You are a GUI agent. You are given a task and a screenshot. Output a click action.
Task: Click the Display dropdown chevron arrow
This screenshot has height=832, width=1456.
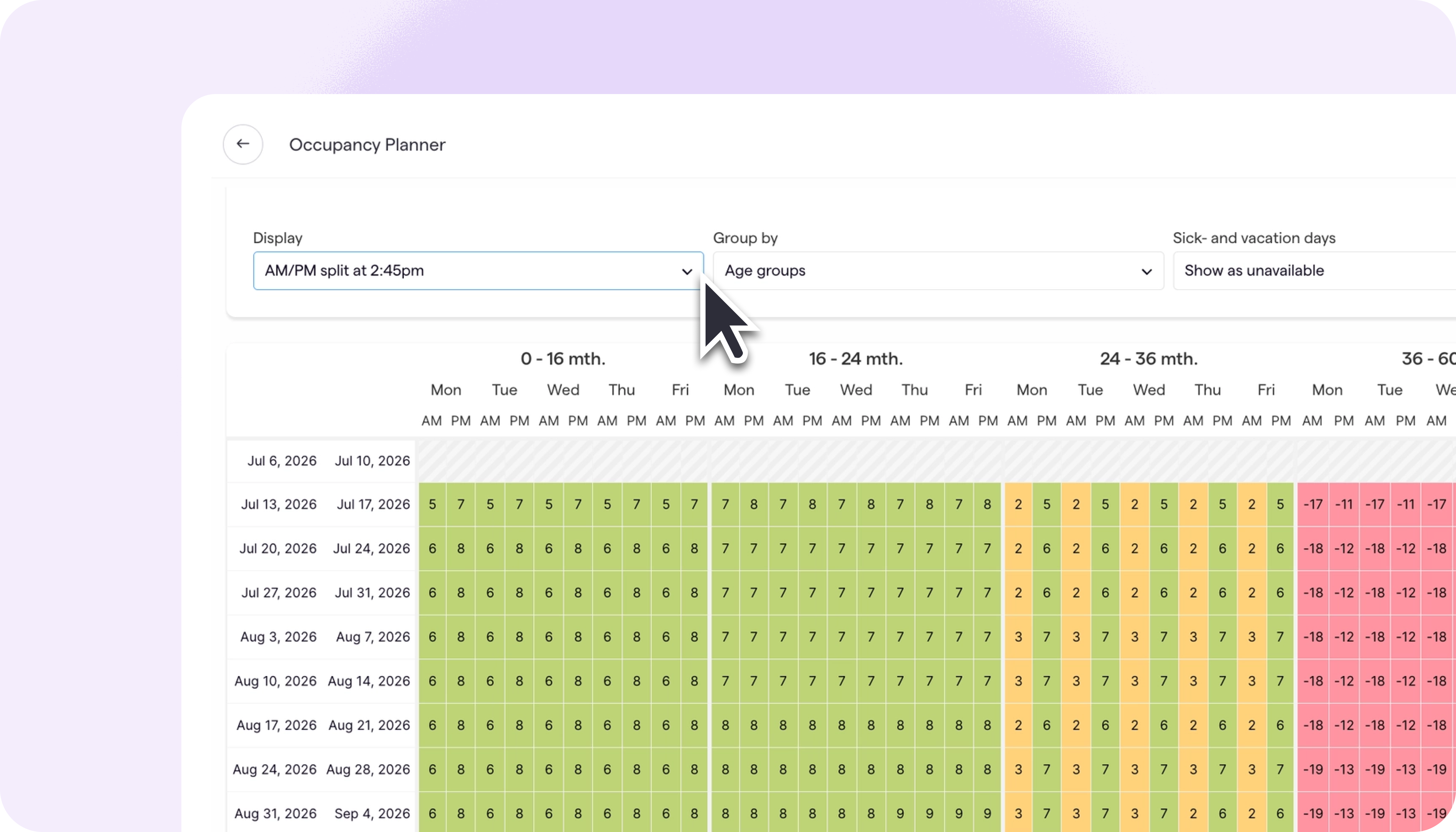tap(687, 272)
